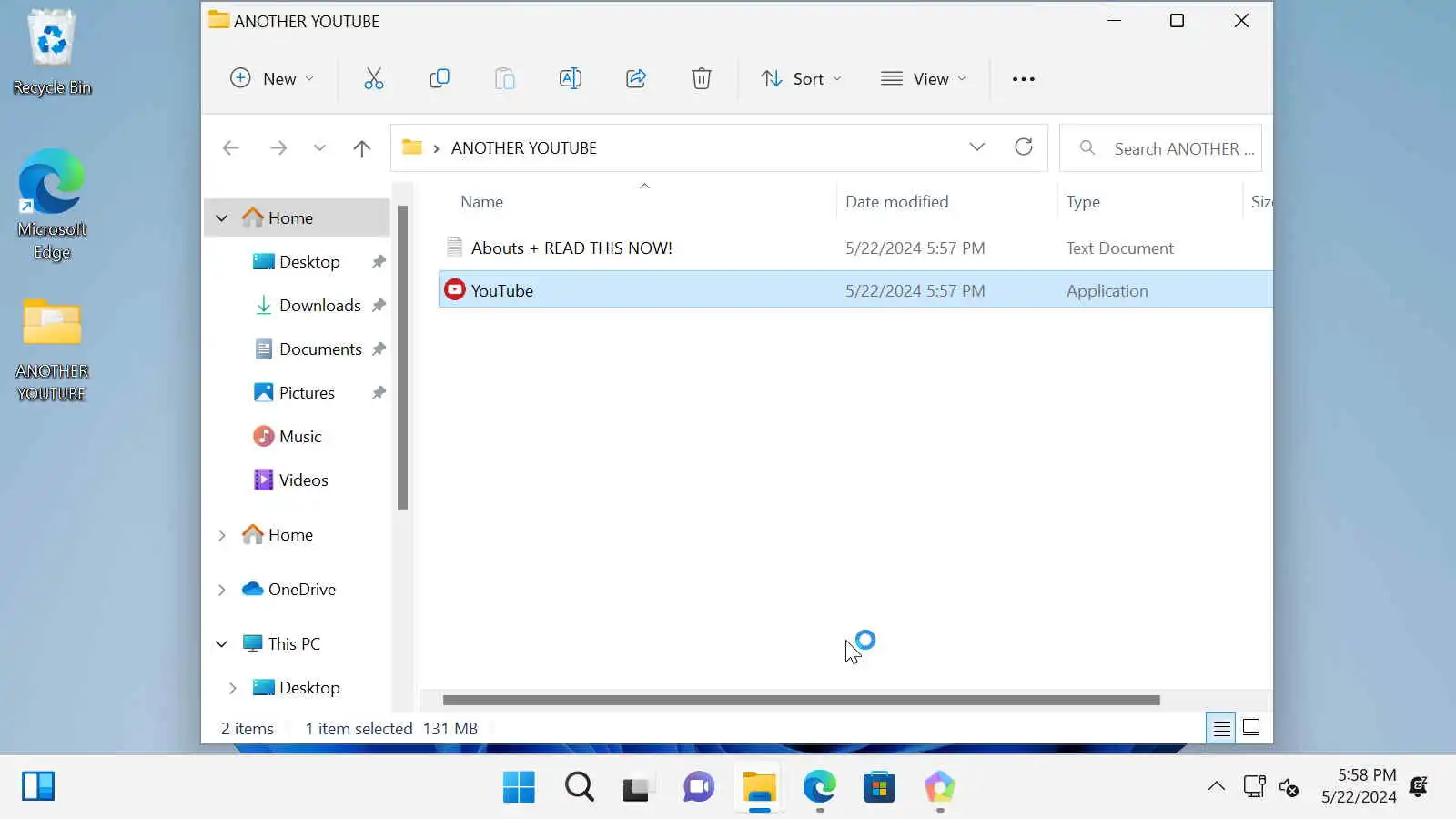Open the Chat app on taskbar
Screen dimensions: 1456x819
699,787
